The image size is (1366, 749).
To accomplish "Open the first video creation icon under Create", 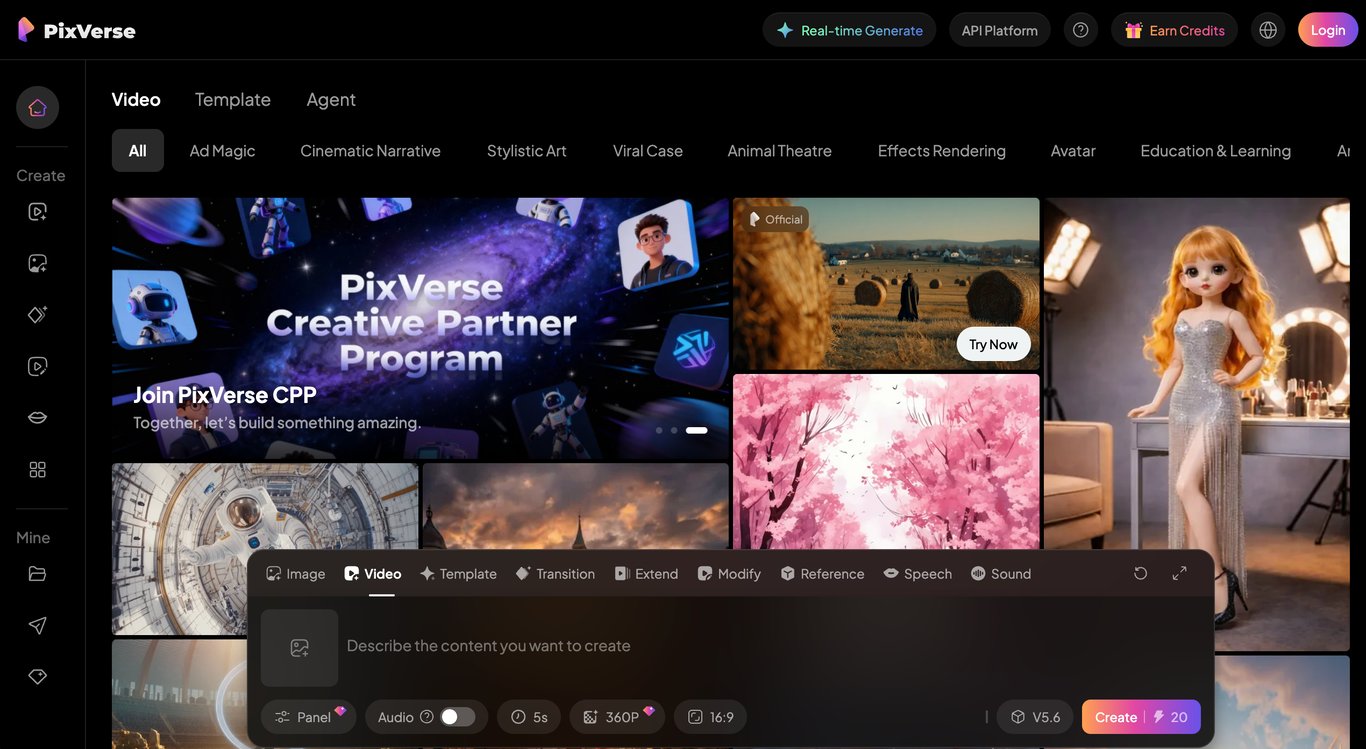I will 36,211.
